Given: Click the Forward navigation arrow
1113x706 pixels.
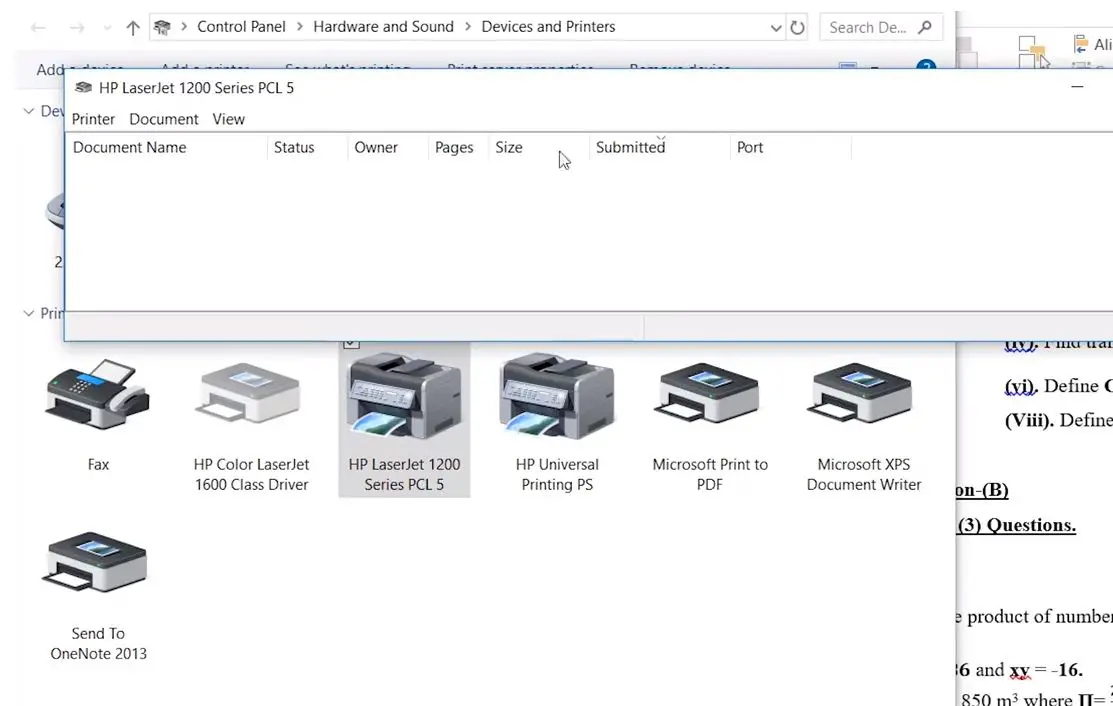Looking at the screenshot, I should 77,28.
